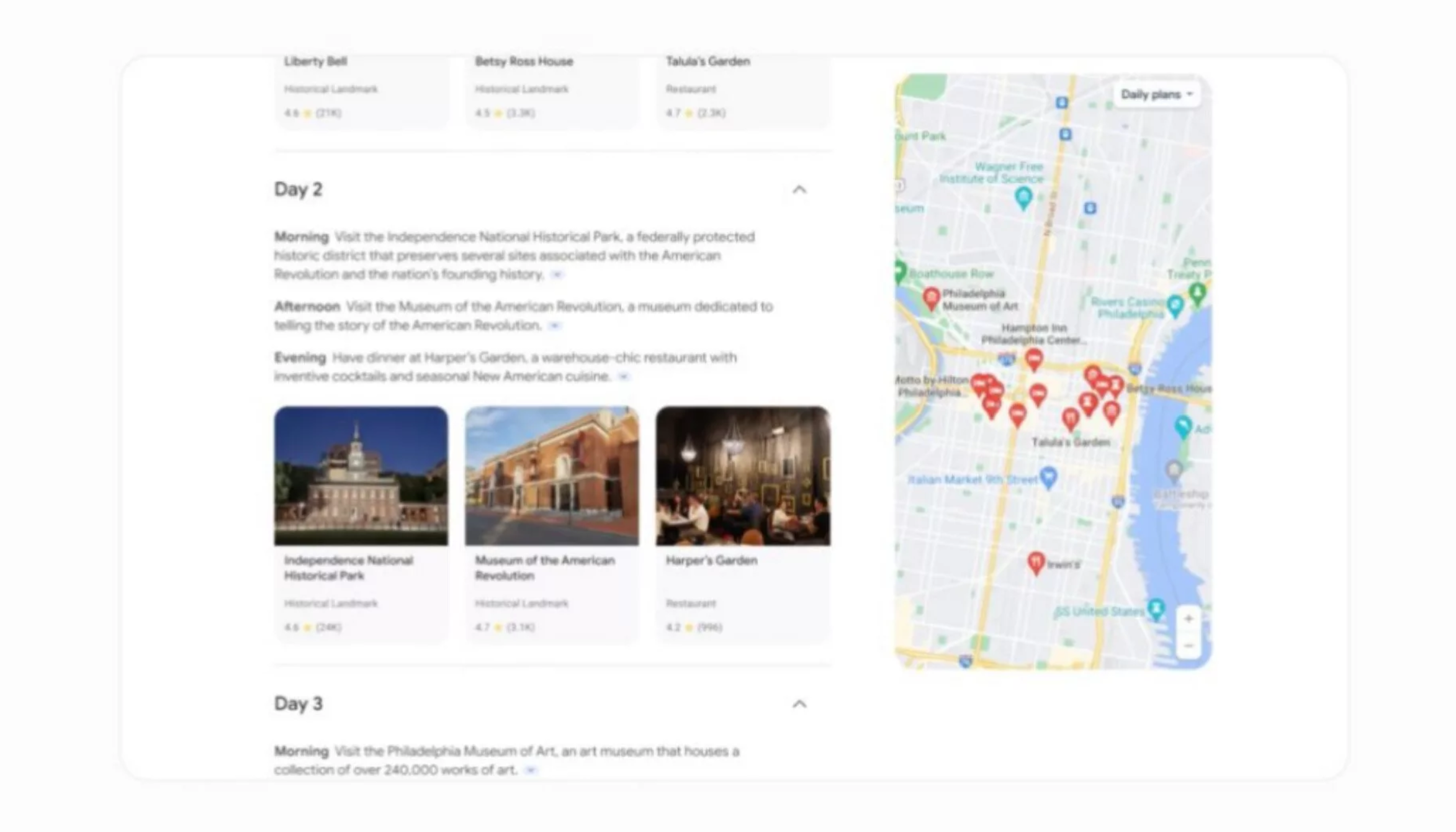
Task: Click the Betsy Ross House card title
Action: point(524,61)
